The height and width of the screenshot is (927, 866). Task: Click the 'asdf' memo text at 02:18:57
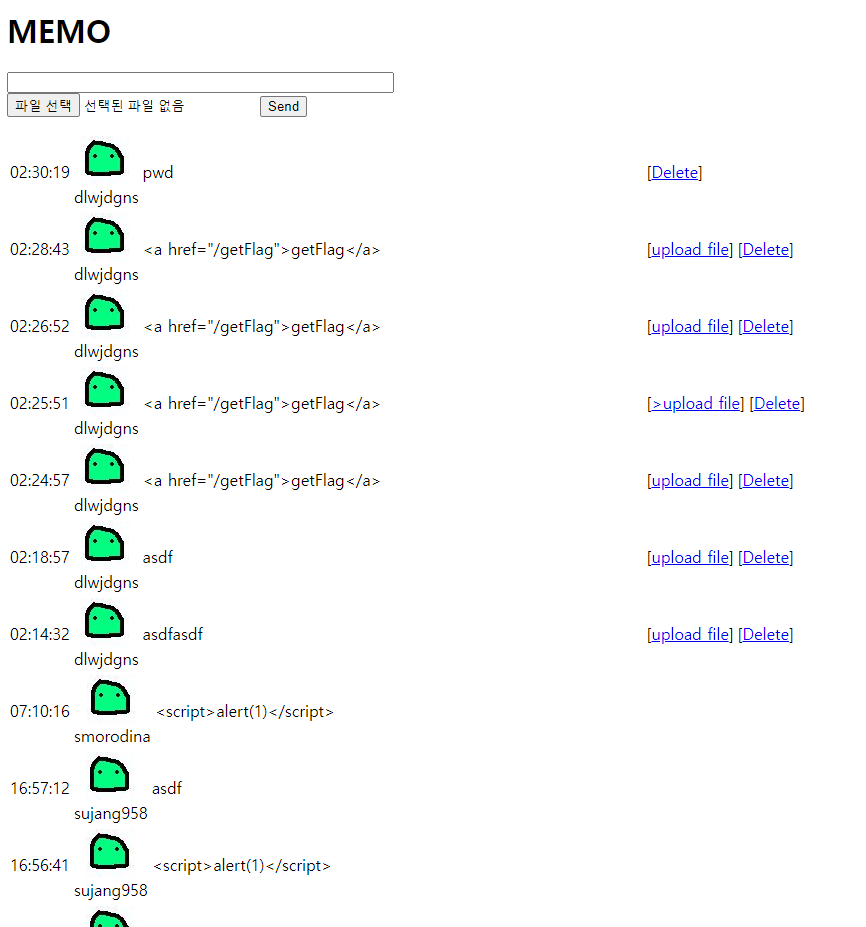pos(158,558)
